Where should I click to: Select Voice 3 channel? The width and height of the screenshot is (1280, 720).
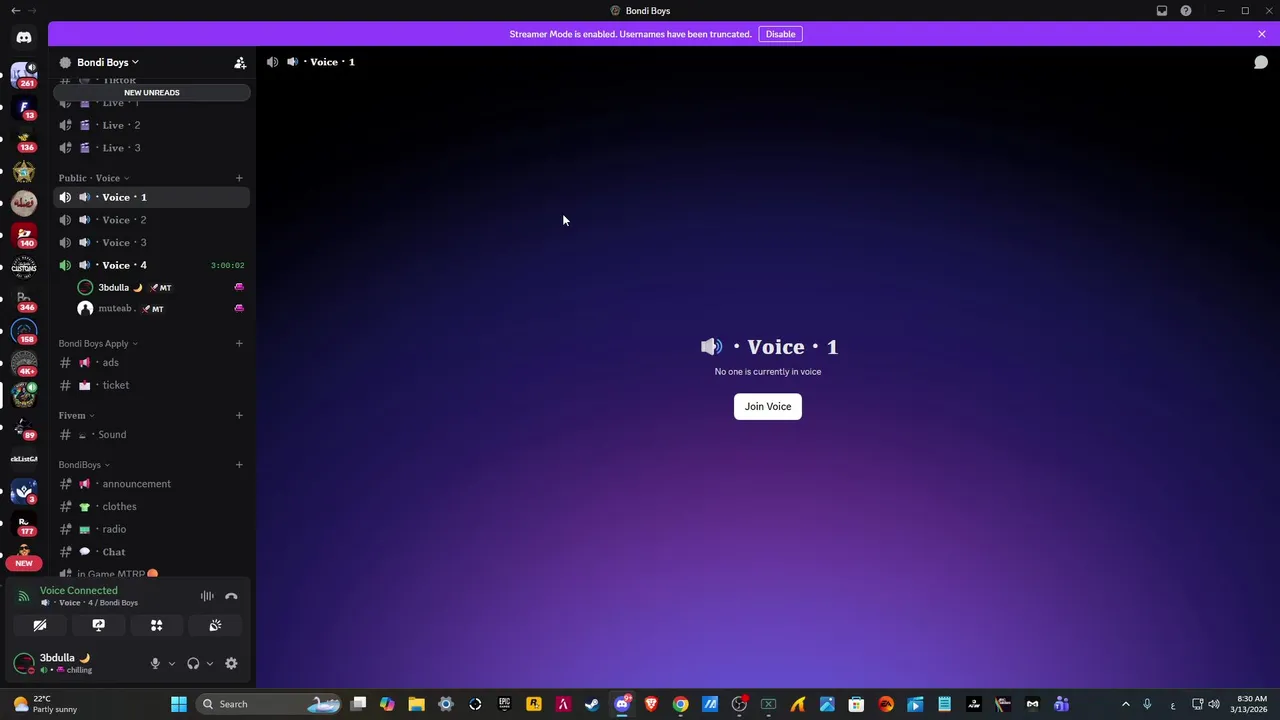coord(152,242)
